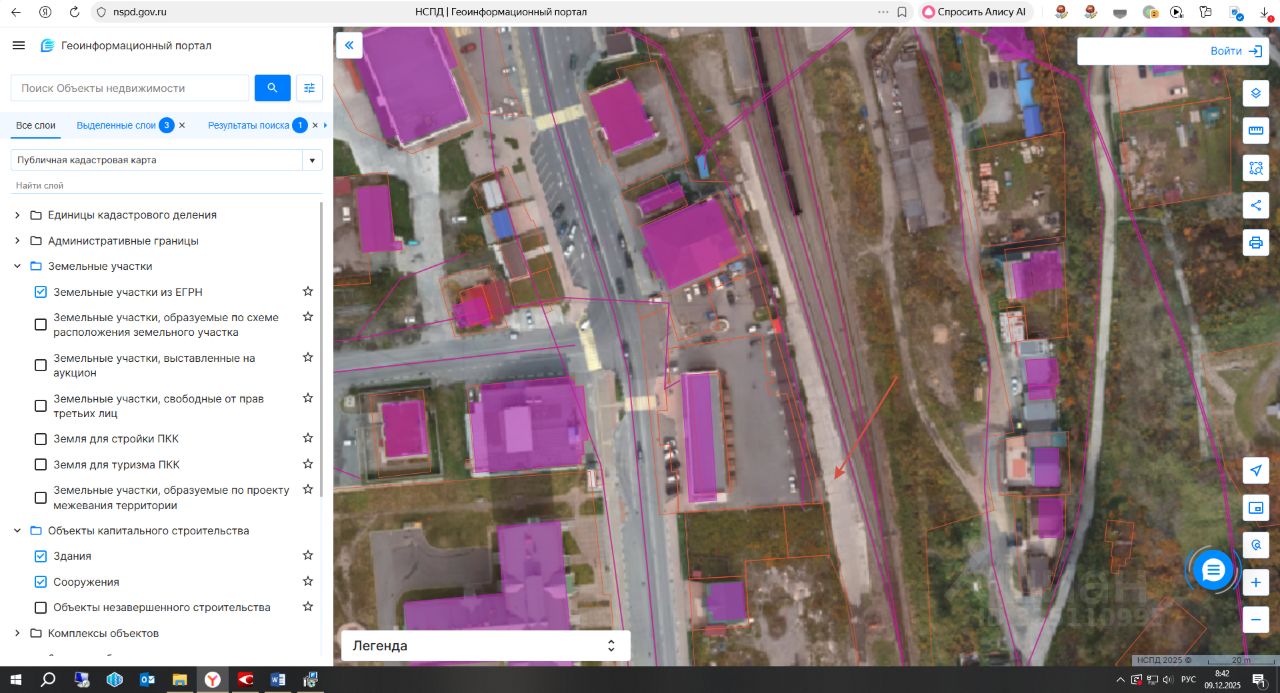Collapse the sidebar with double-arrow icon
Viewport: 1280px width, 693px height.
point(349,46)
